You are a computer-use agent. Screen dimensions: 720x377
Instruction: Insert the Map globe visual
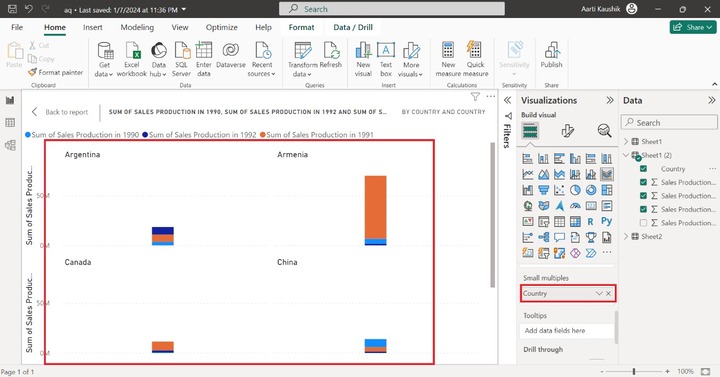pyautogui.click(x=528, y=206)
